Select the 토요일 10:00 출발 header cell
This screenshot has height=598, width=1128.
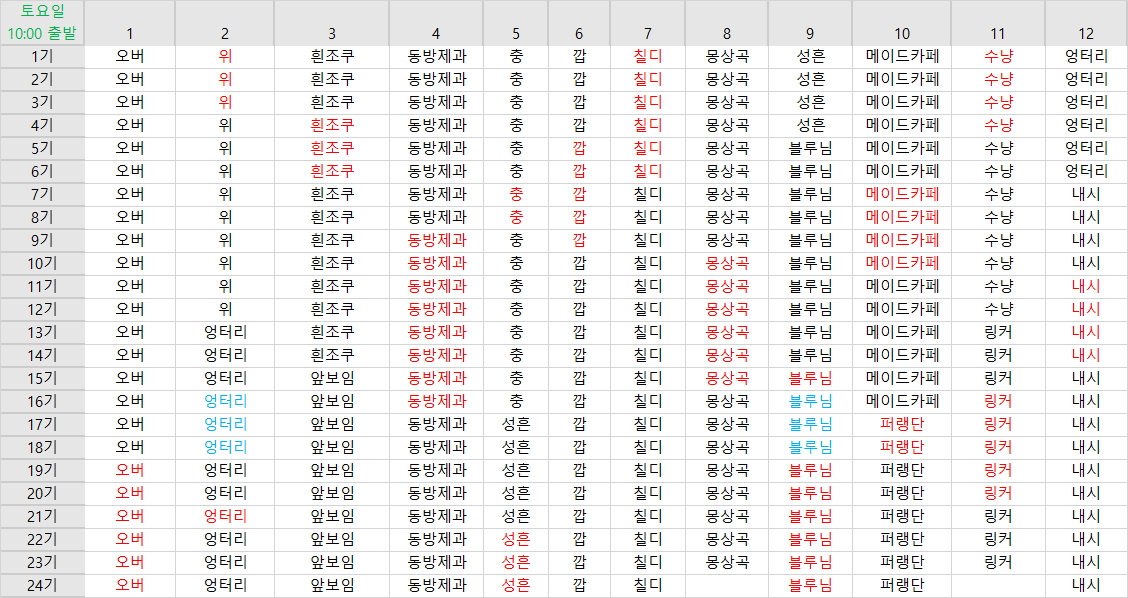click(42, 22)
